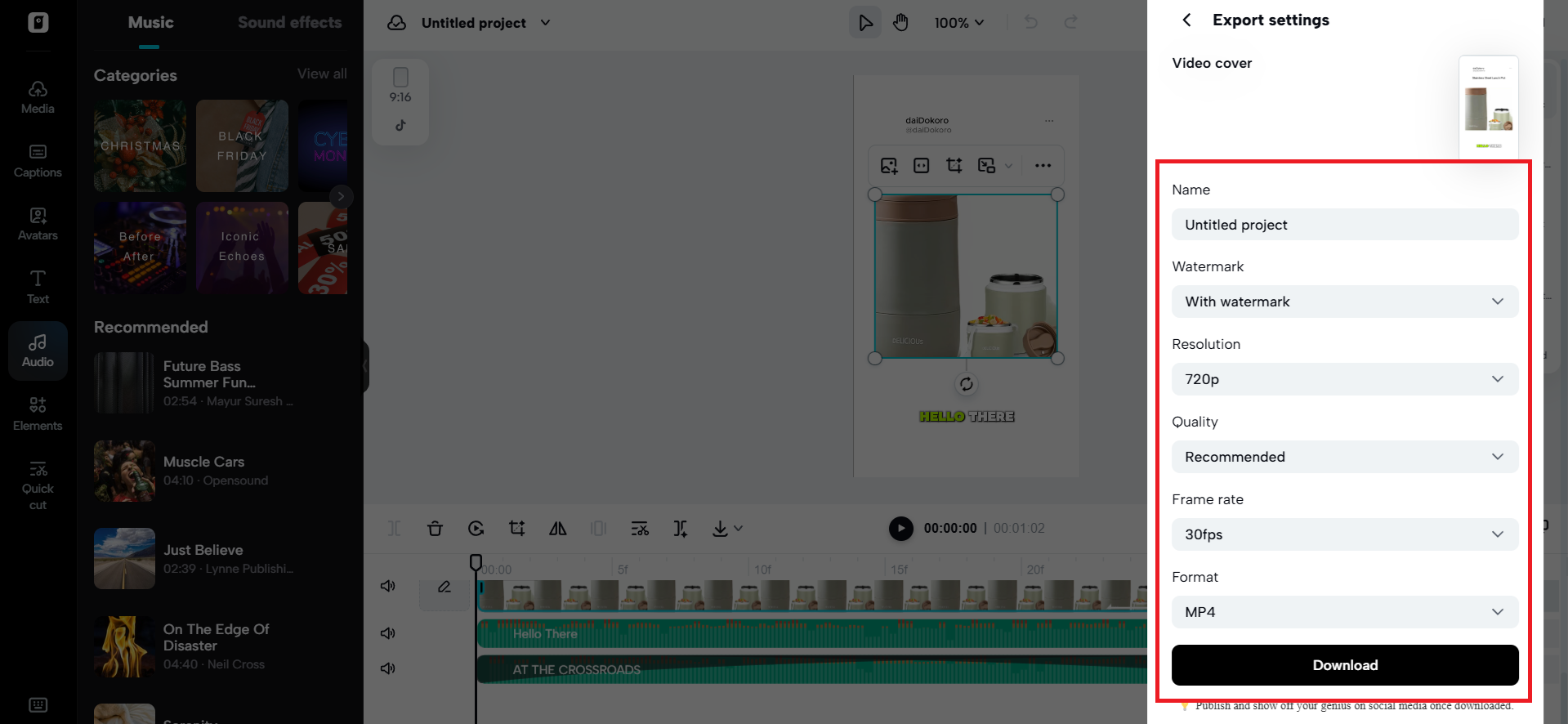Image resolution: width=1568 pixels, height=724 pixels.
Task: Expand the timeline download options arrow
Action: (739, 529)
